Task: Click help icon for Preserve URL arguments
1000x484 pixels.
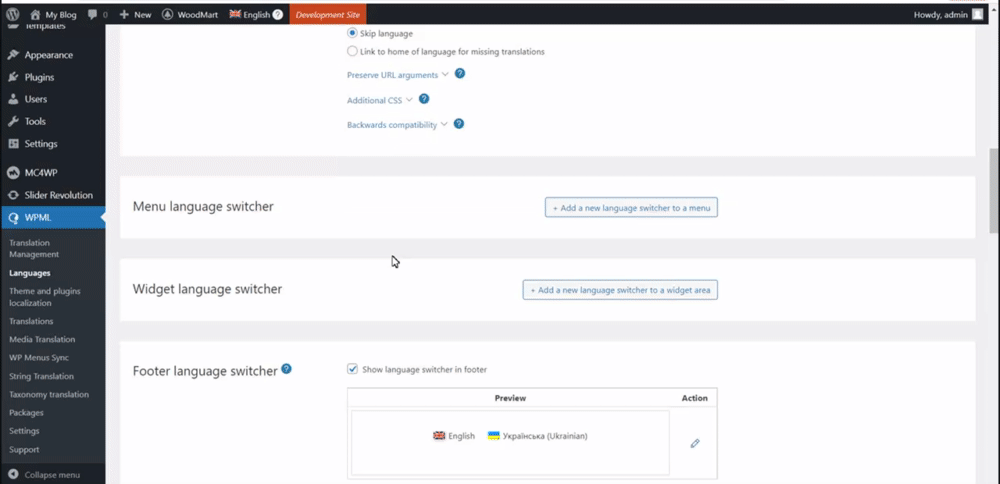Action: click(460, 73)
